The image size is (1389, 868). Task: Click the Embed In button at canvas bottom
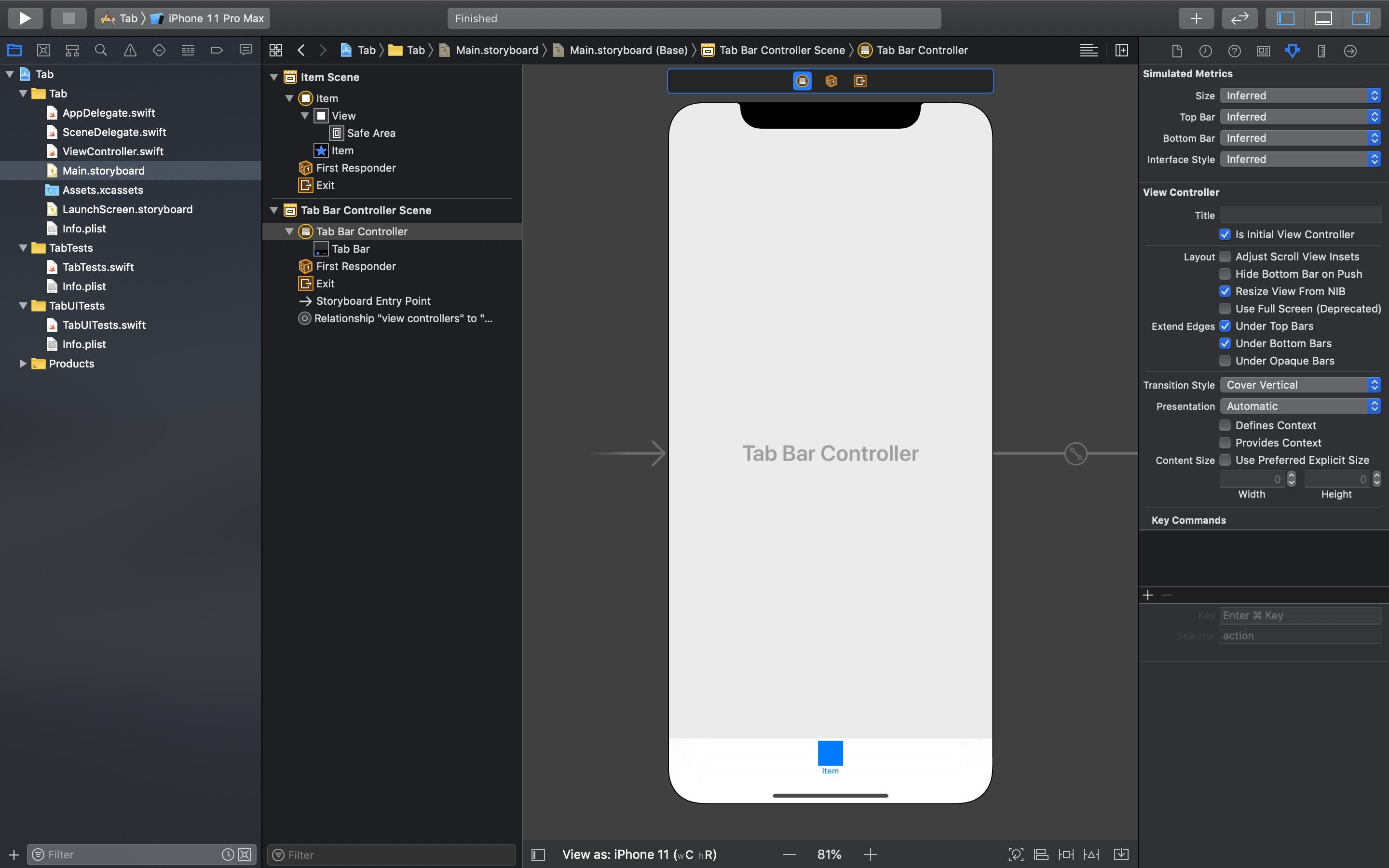(1120, 854)
